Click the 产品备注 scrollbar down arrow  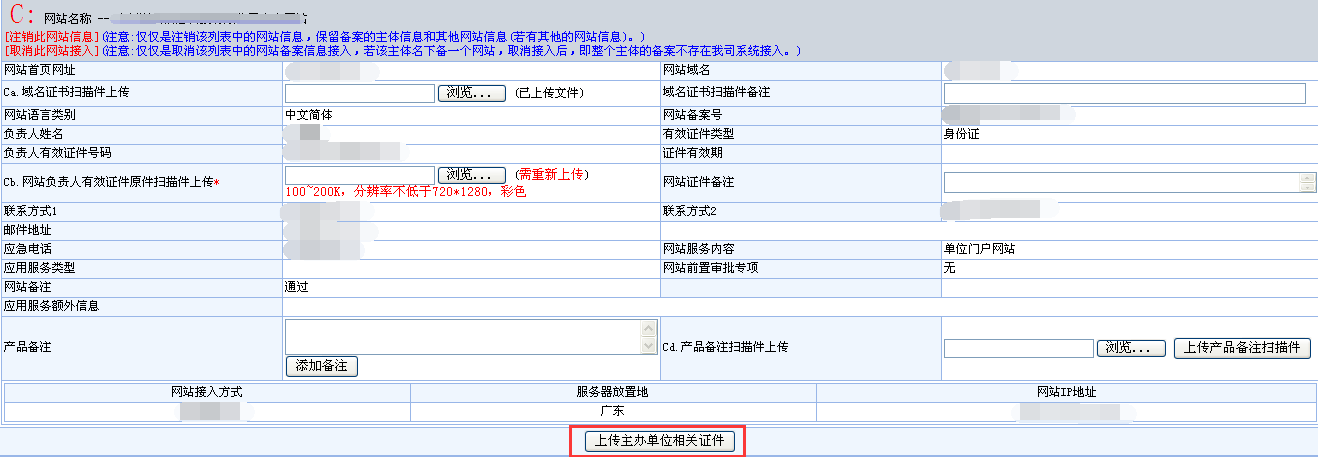(649, 346)
